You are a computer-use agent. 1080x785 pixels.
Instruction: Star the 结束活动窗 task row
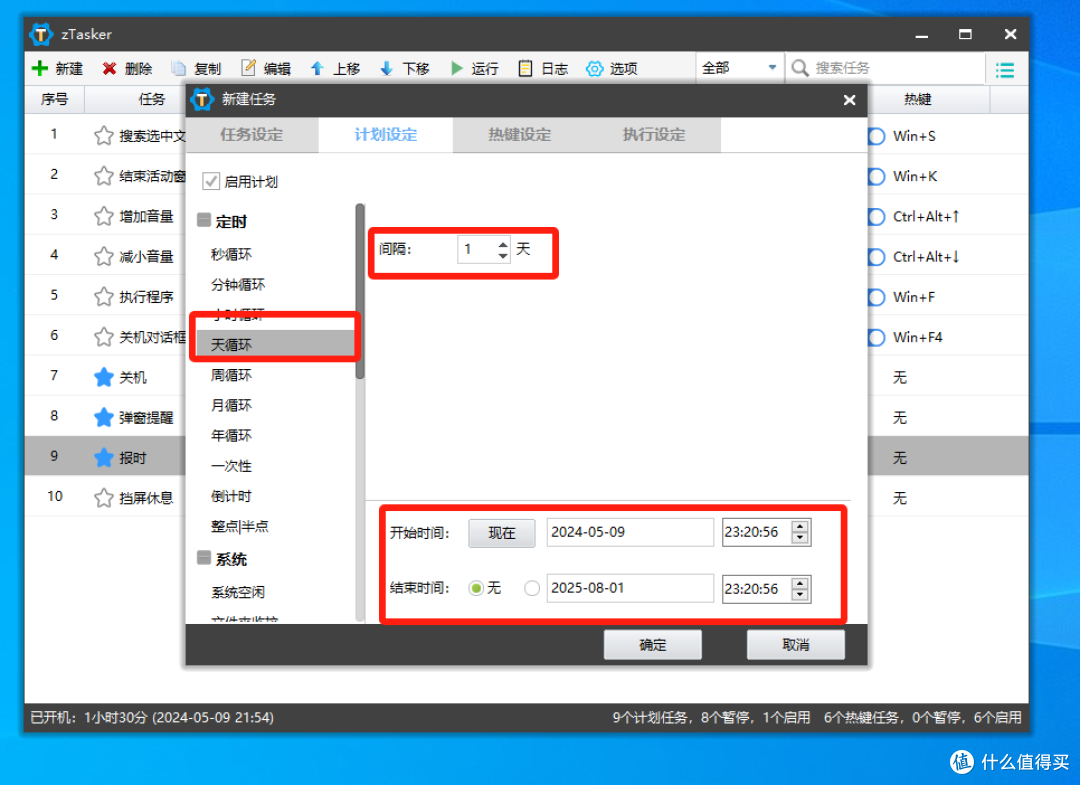[x=103, y=176]
